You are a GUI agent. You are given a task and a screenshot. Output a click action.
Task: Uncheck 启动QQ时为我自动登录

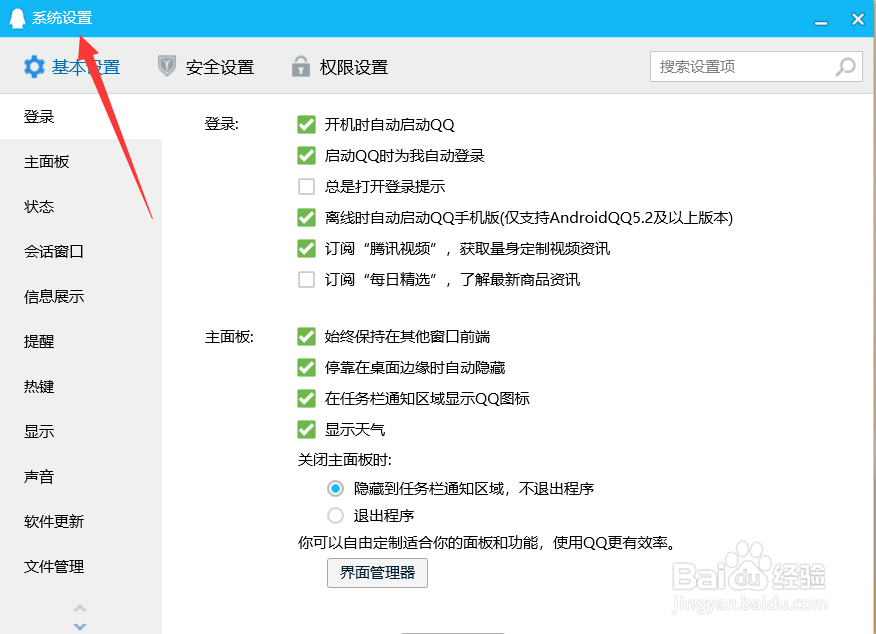pyautogui.click(x=306, y=155)
